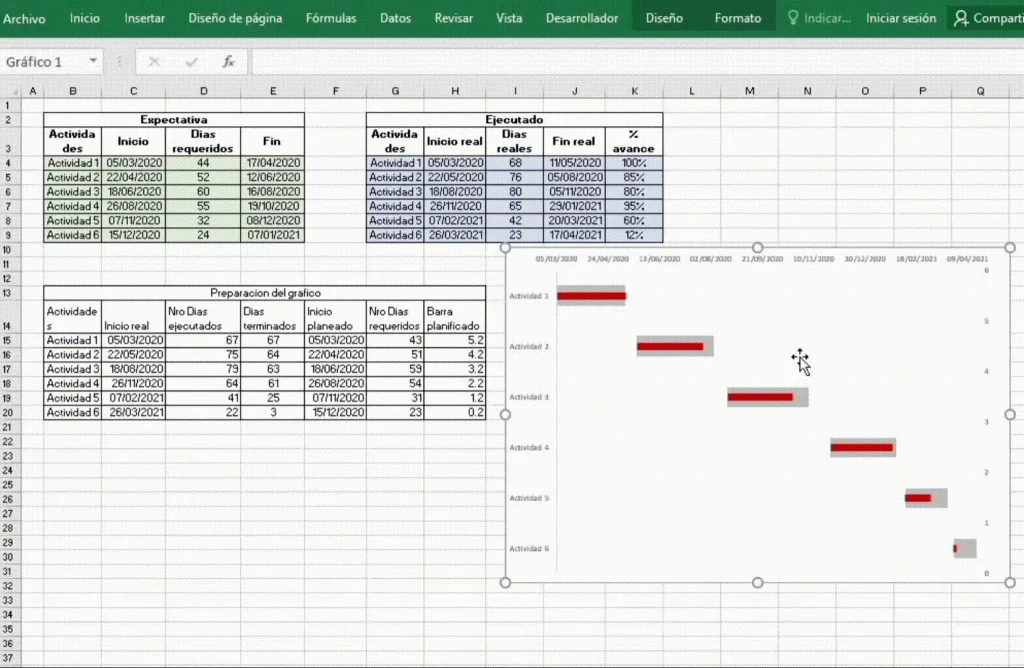Click the red Actividad 3 bar in chart

[761, 397]
